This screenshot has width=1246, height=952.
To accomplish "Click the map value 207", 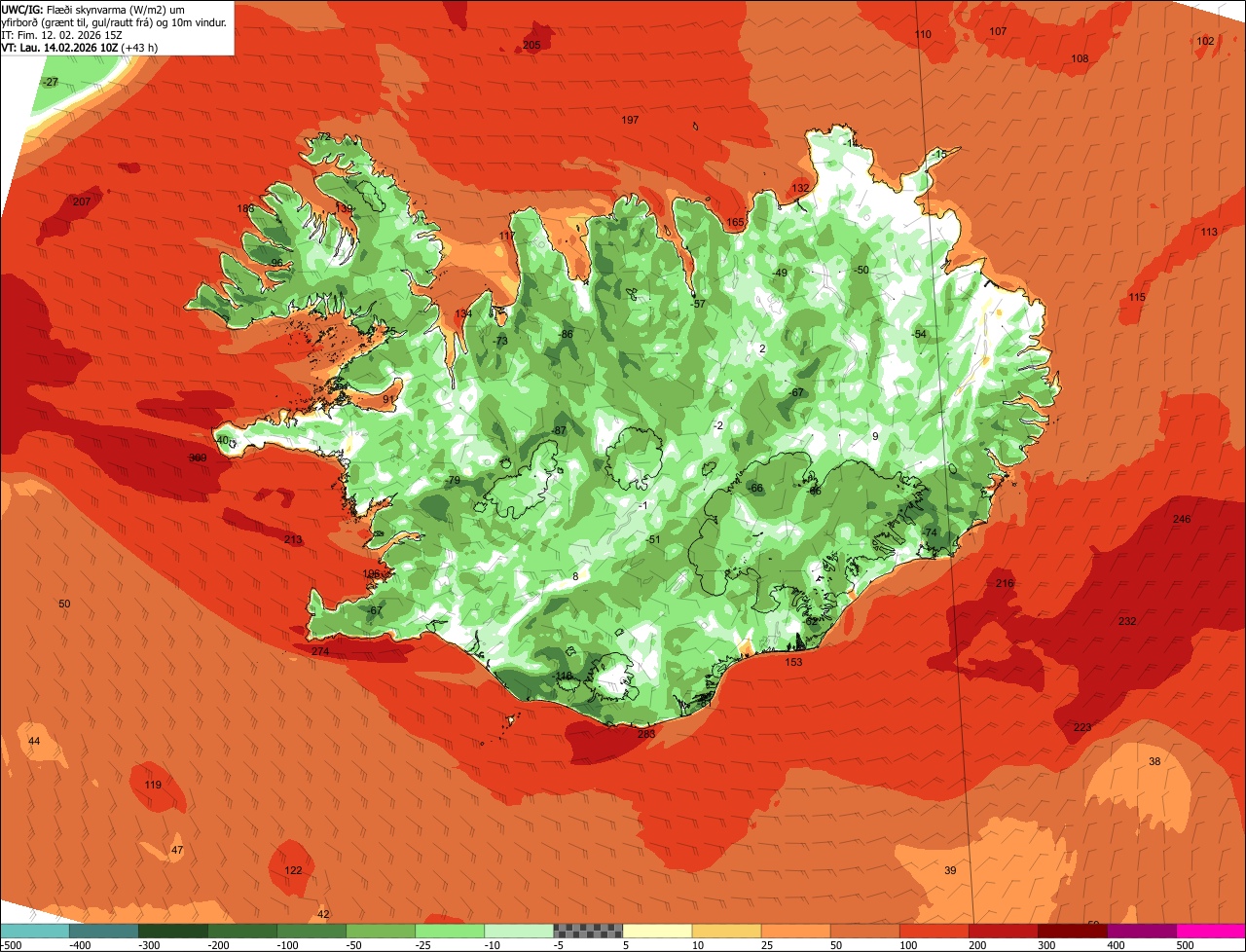I will coord(82,202).
